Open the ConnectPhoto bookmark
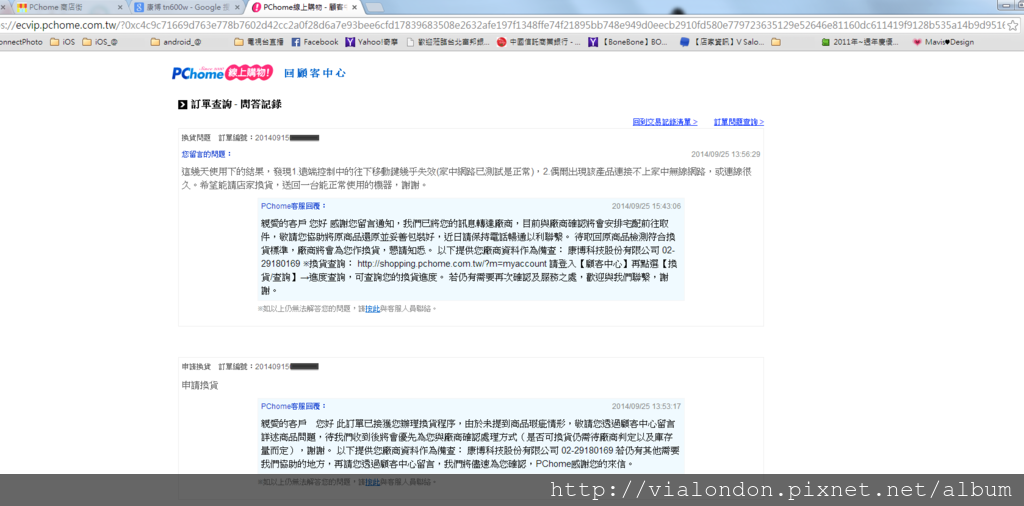This screenshot has width=1024, height=506. [x=21, y=42]
